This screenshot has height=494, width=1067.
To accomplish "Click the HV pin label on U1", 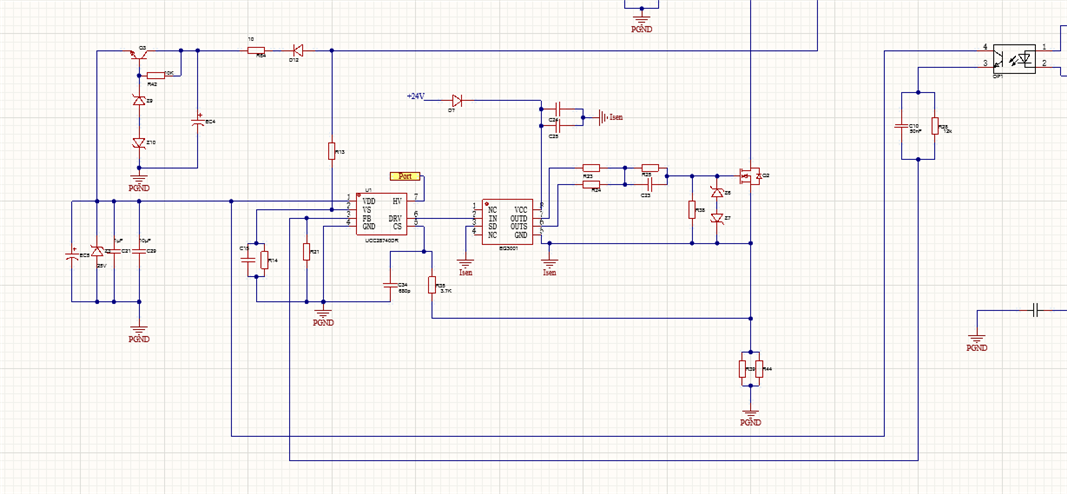I will 397,201.
